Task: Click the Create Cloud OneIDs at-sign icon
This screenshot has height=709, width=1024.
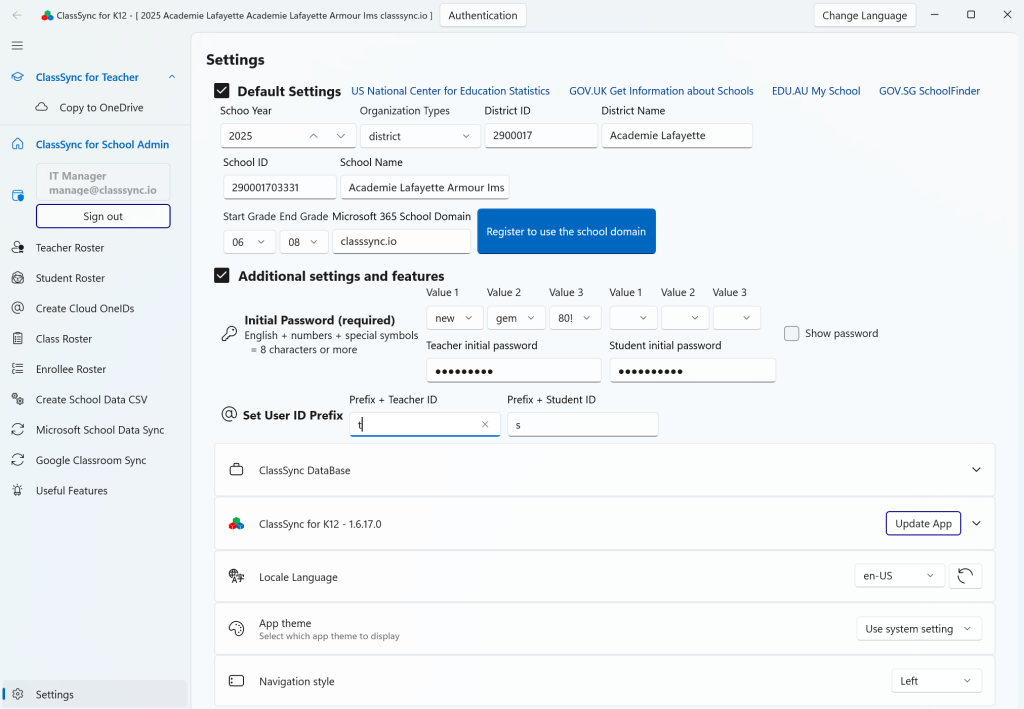Action: [18, 308]
